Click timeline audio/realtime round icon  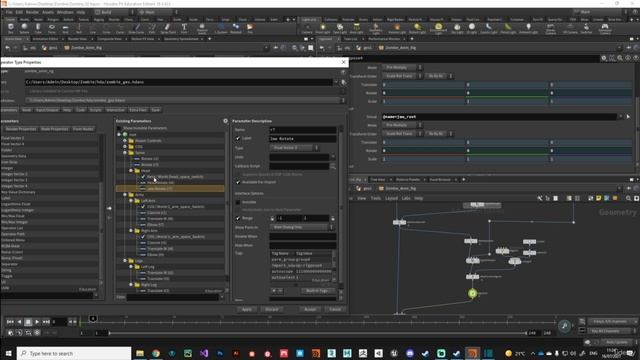pos(564,326)
